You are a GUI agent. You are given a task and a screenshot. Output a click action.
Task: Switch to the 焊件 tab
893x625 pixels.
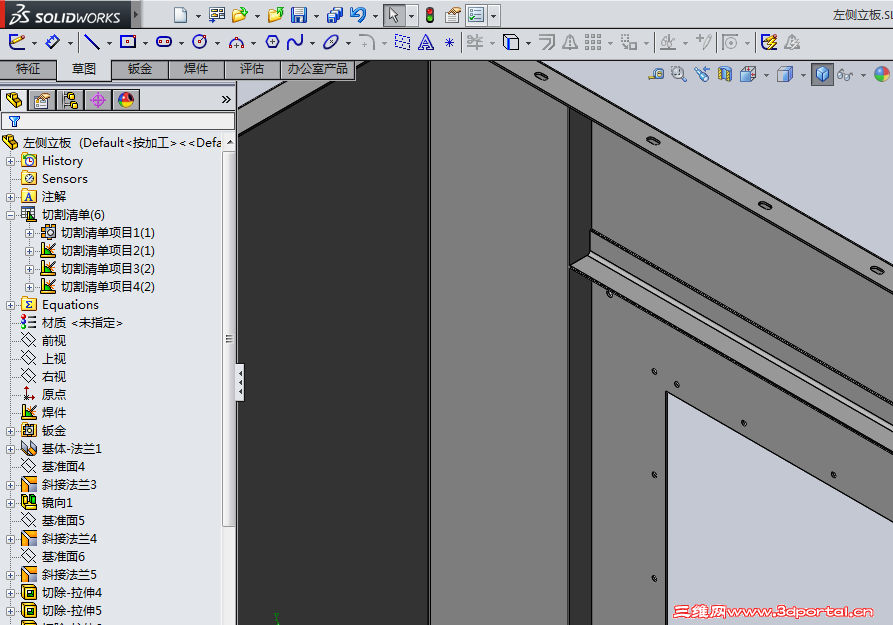pyautogui.click(x=196, y=69)
